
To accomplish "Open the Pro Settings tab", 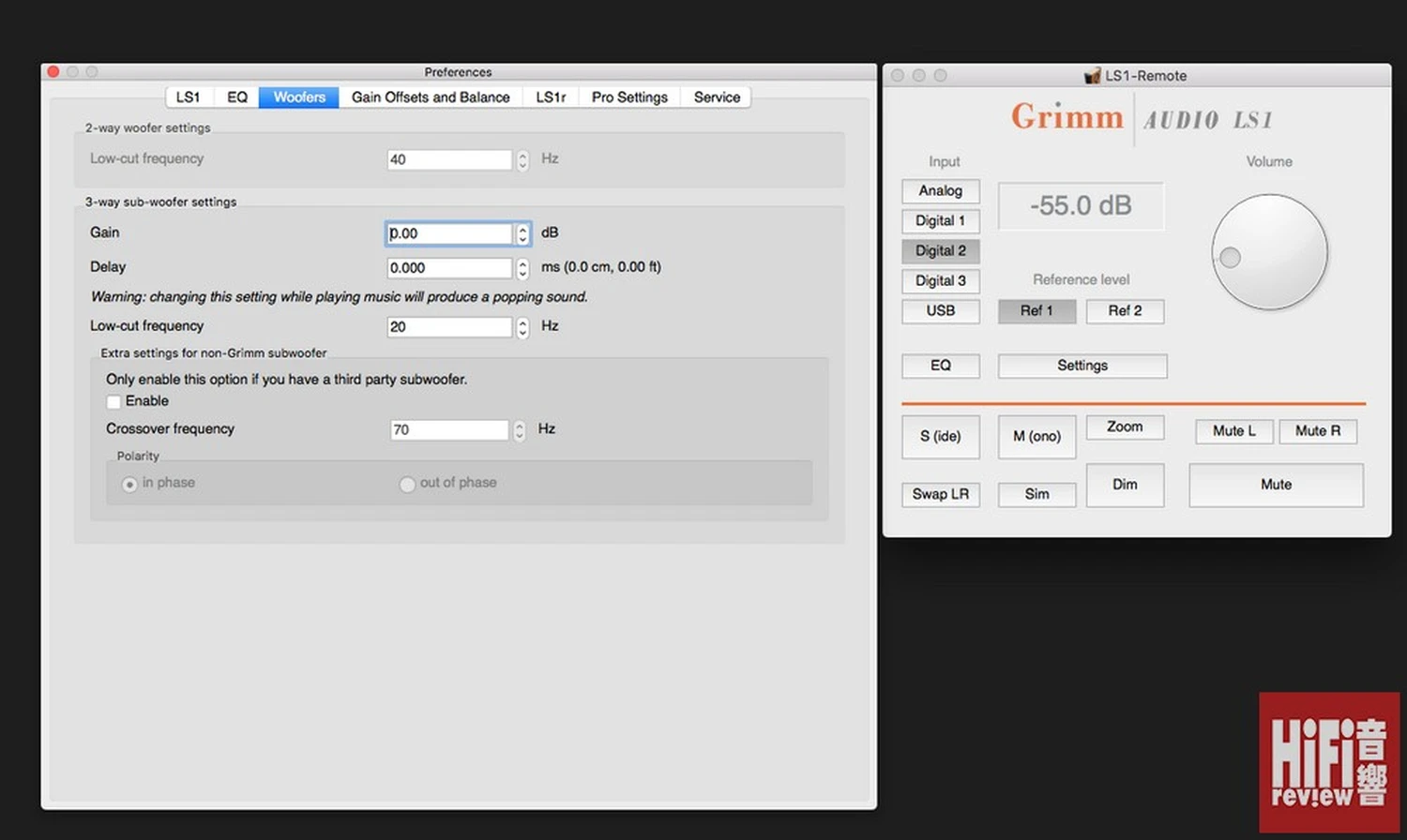I will 629,97.
